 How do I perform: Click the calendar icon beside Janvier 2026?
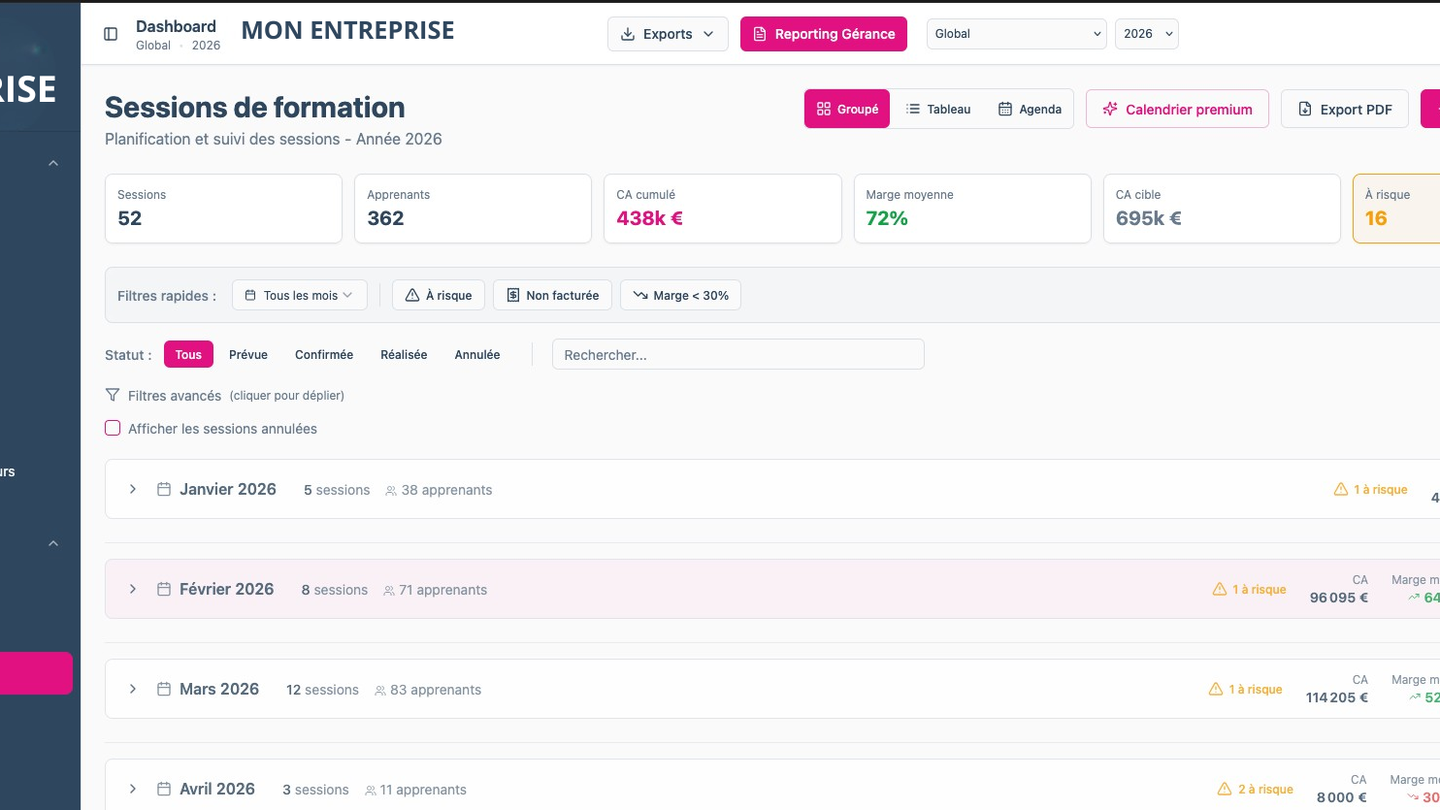pos(164,489)
